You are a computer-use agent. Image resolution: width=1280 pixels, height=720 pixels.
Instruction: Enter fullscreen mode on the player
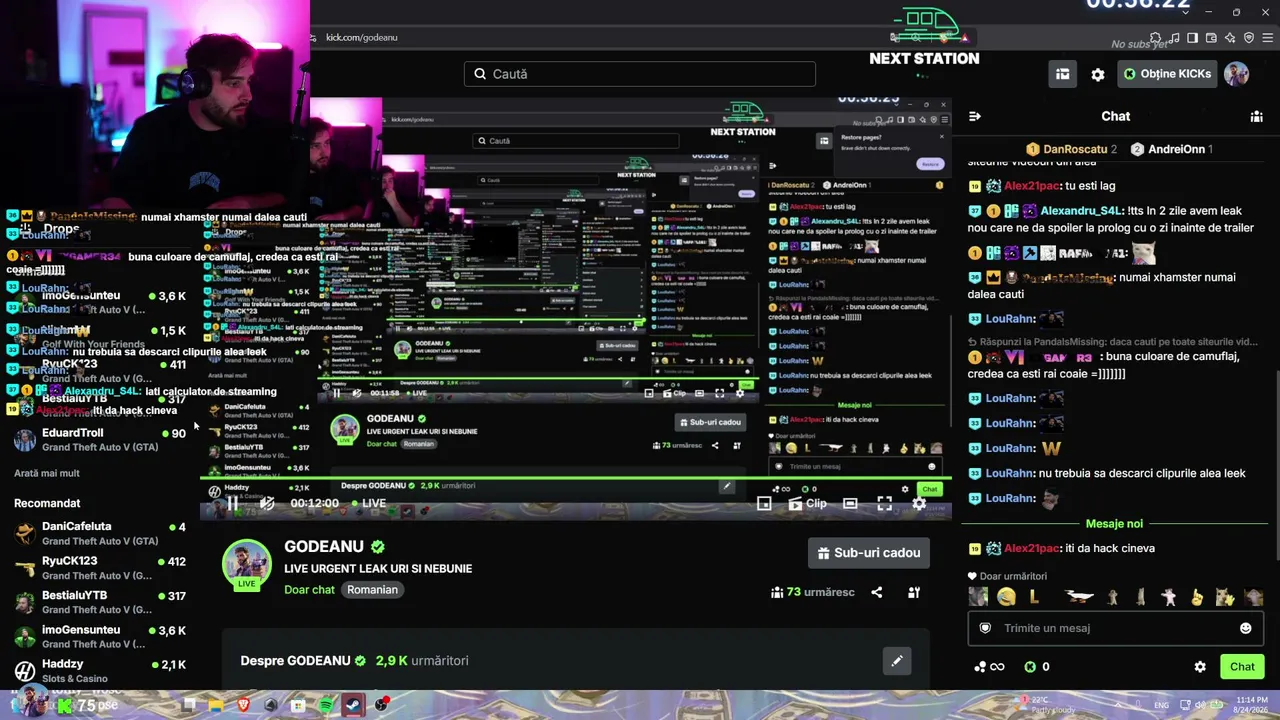(x=885, y=504)
